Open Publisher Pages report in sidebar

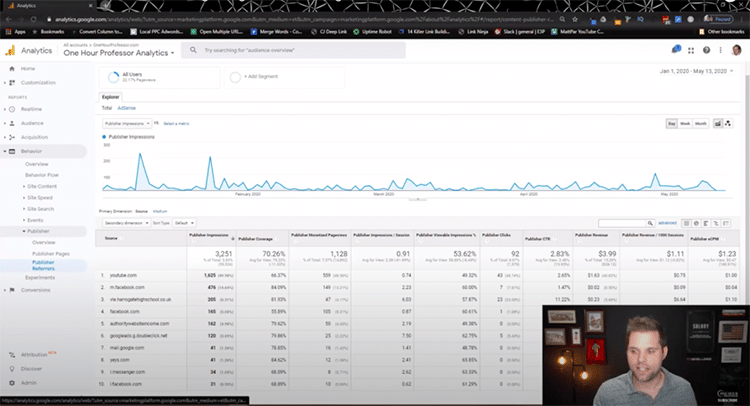point(48,255)
